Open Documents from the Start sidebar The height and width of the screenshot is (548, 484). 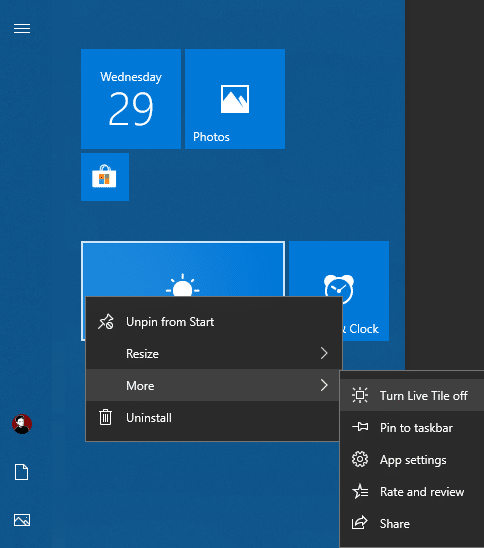pyautogui.click(x=21, y=472)
